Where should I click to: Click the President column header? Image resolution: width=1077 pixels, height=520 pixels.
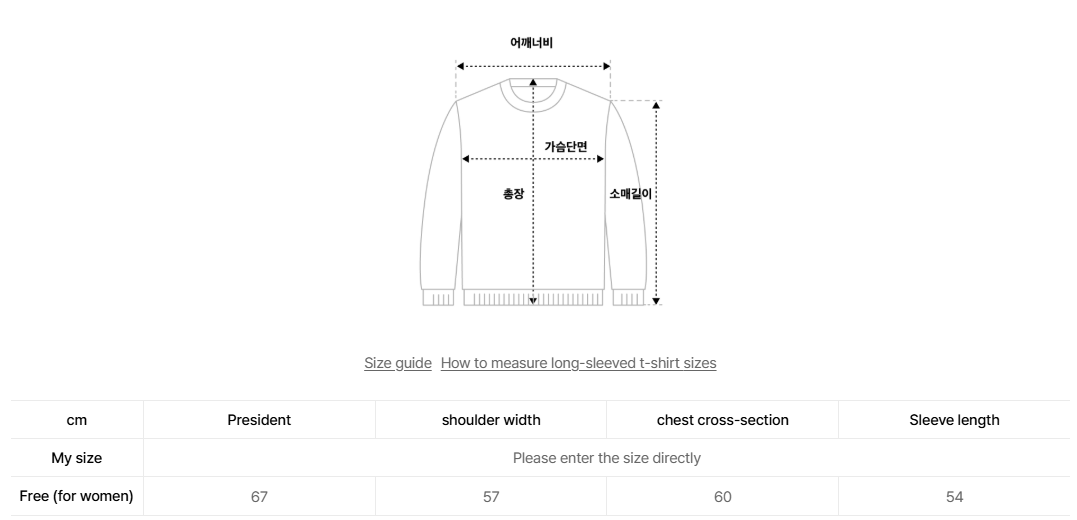pos(259,420)
